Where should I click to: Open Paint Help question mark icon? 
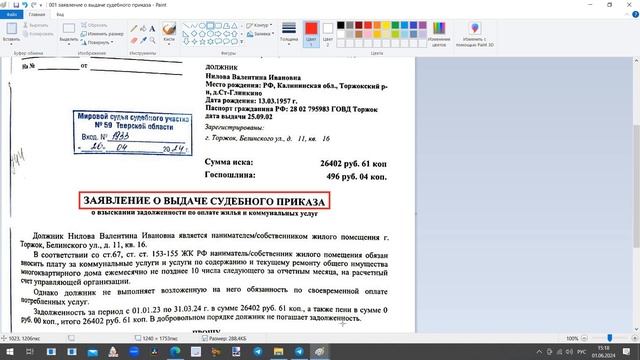(635, 14)
